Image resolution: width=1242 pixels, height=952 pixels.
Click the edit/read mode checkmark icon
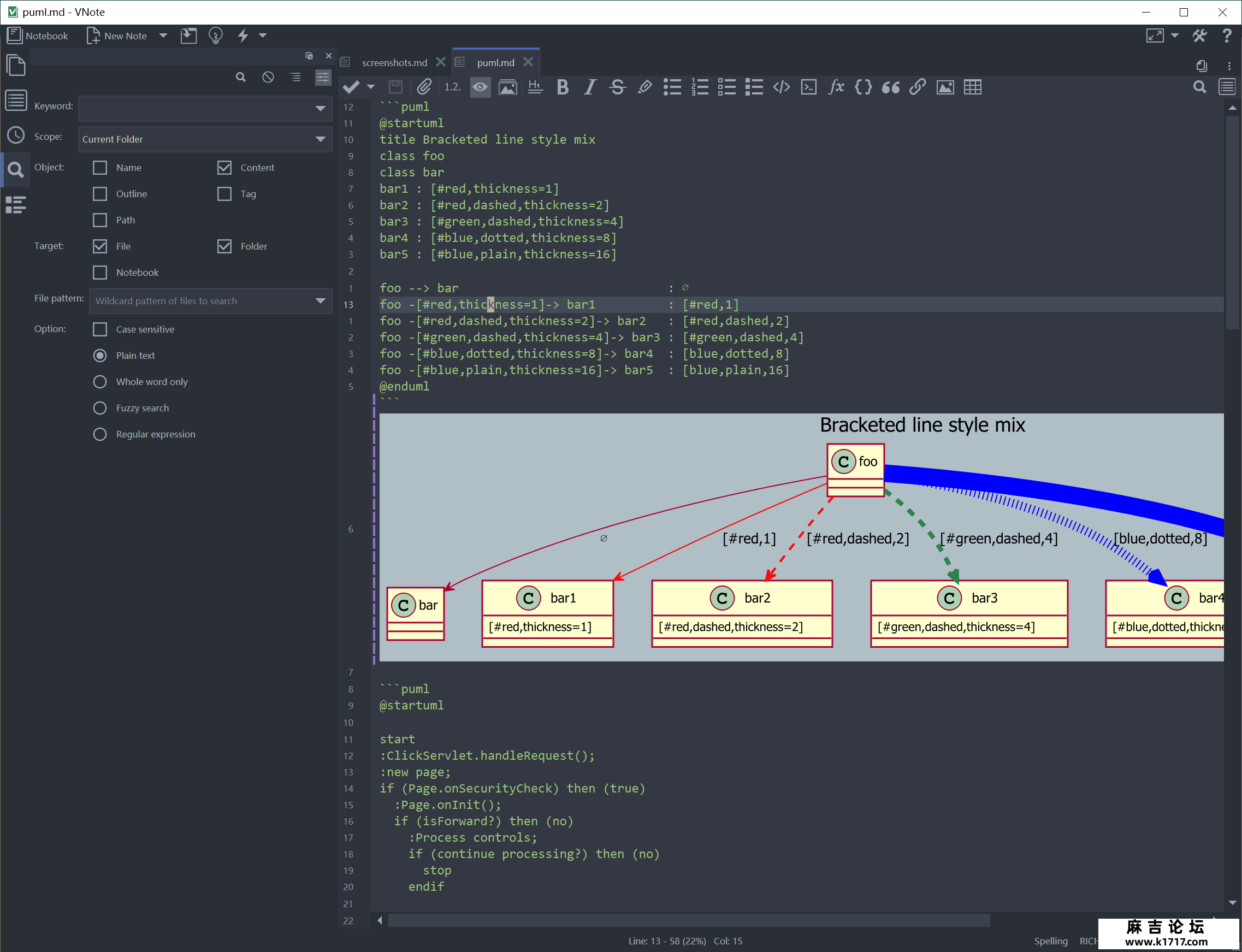point(351,87)
